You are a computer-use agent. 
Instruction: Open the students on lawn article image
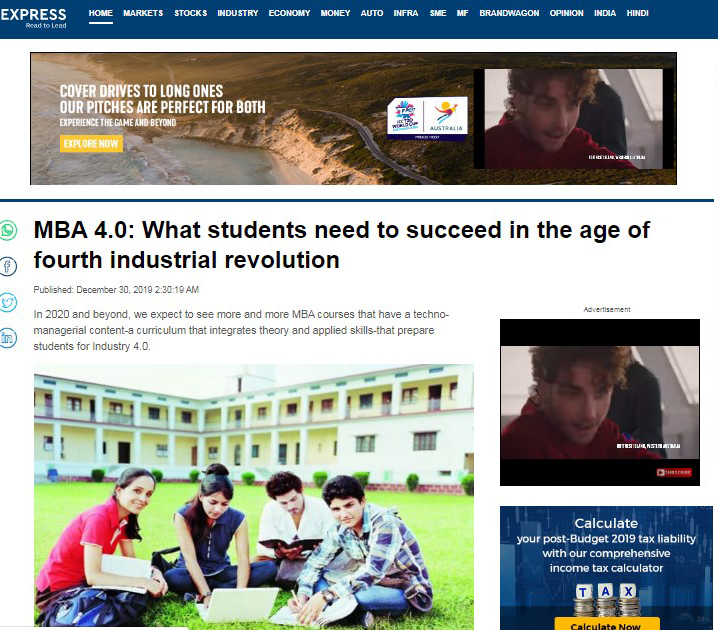254,496
